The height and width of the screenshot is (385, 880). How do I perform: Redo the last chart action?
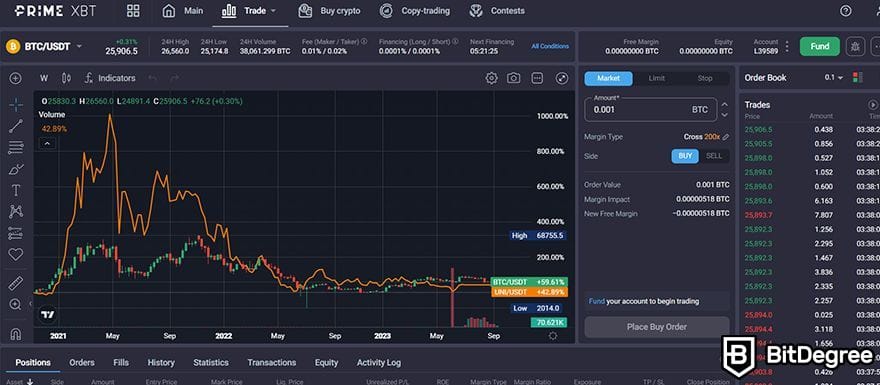click(175, 79)
